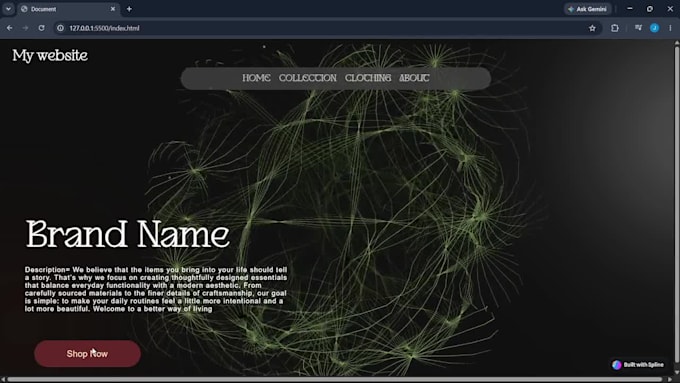Click the browser back arrow
This screenshot has width=680, height=383.
tap(10, 28)
